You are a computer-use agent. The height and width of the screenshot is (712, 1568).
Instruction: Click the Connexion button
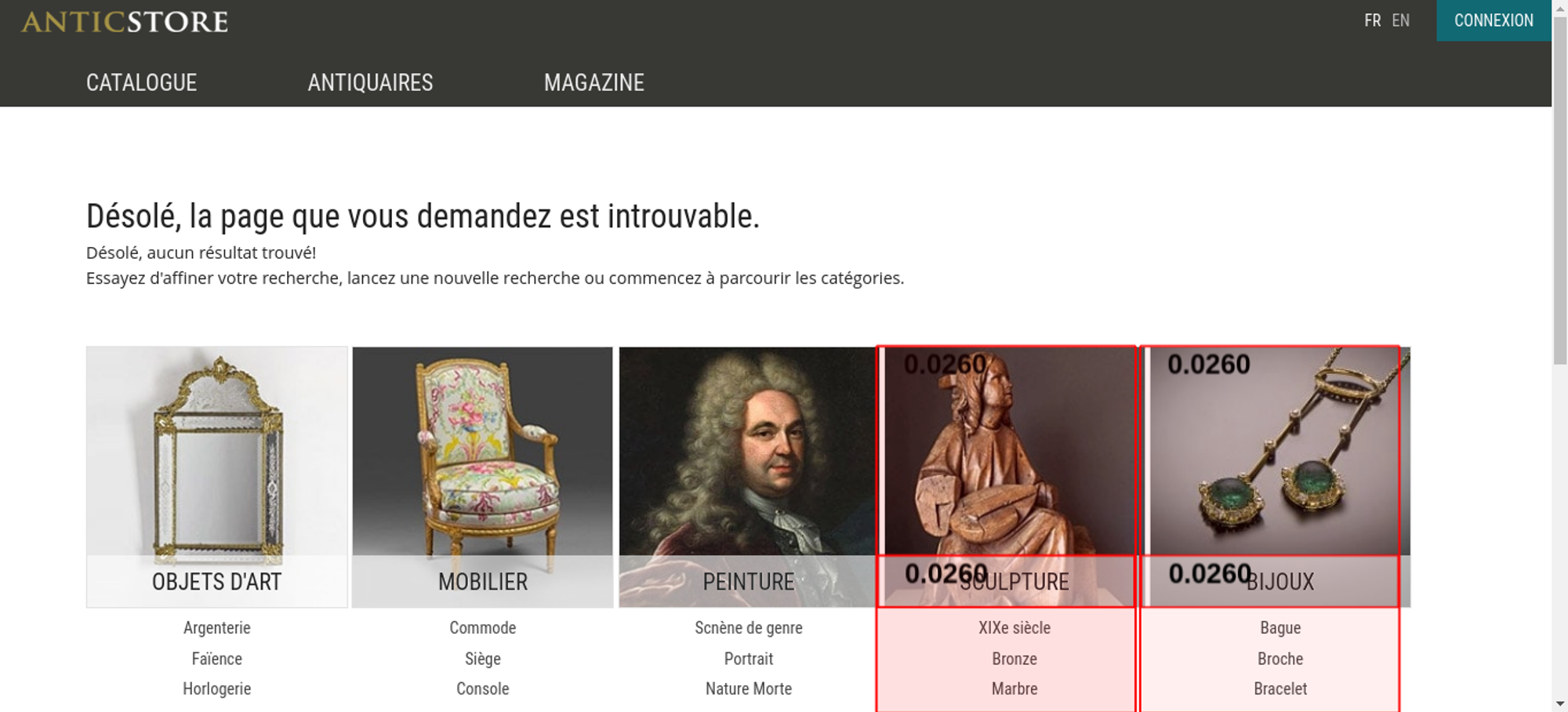tap(1494, 20)
